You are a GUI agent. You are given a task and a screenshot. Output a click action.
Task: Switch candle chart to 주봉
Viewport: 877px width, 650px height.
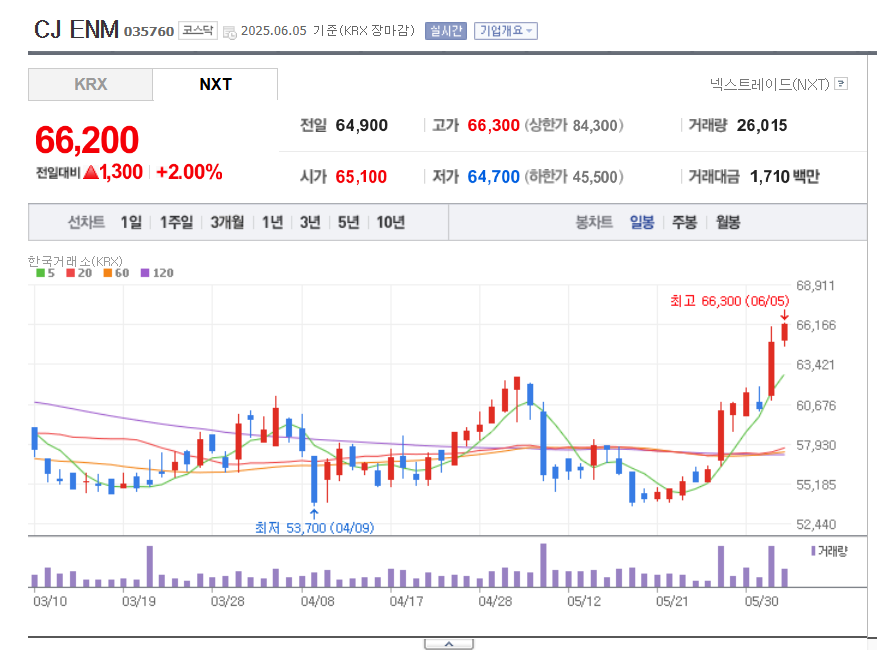coord(684,223)
